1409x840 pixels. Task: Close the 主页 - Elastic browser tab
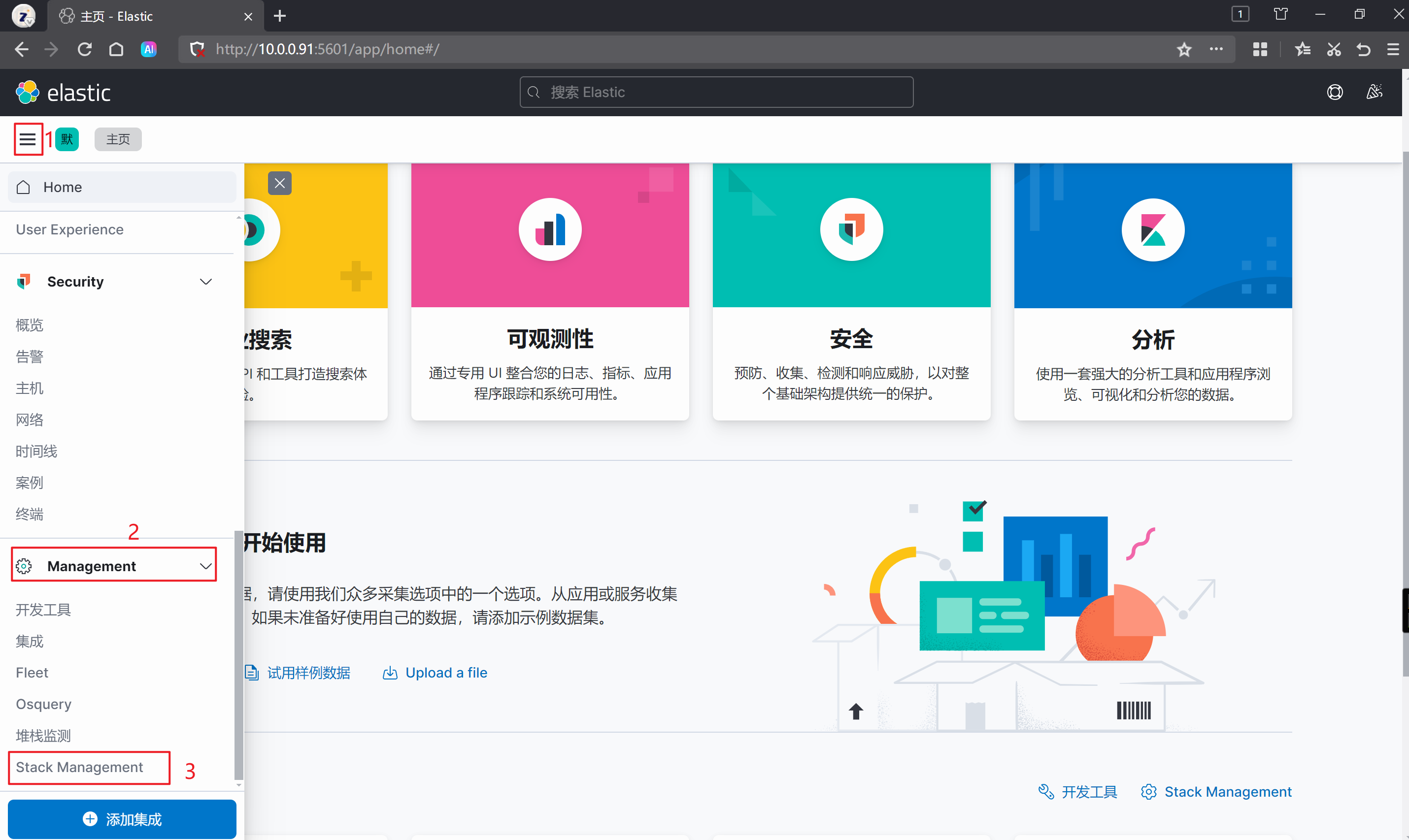point(248,16)
